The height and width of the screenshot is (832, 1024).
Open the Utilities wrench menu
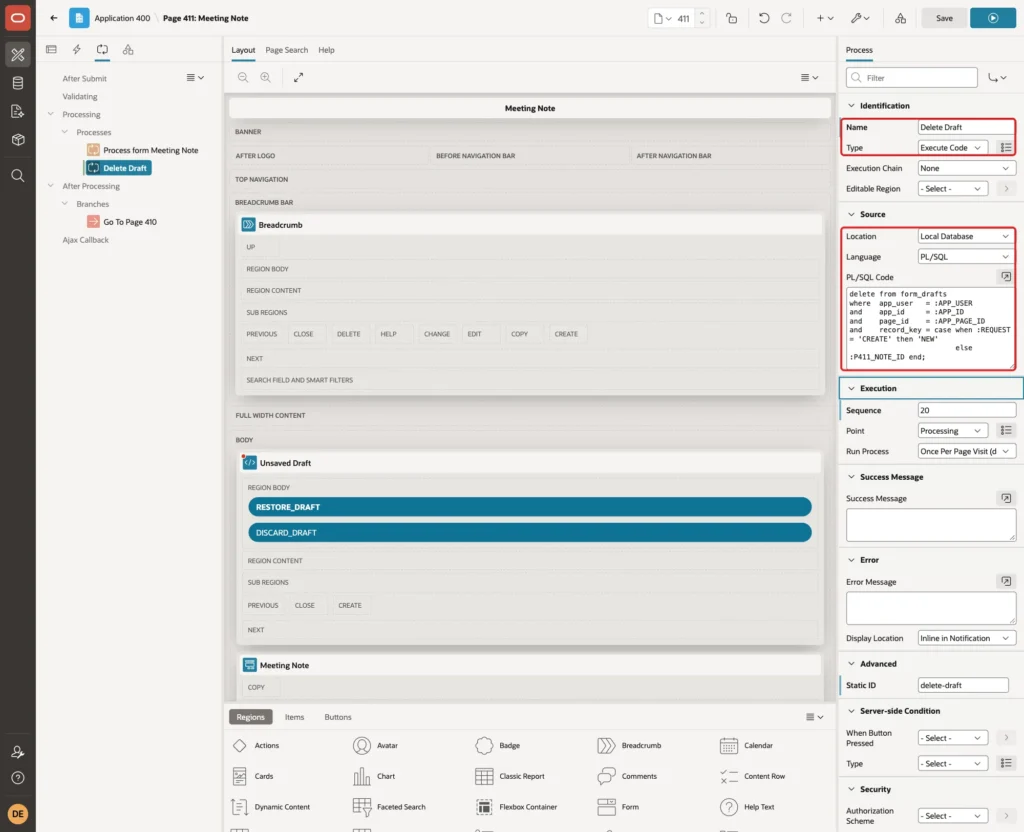click(860, 18)
